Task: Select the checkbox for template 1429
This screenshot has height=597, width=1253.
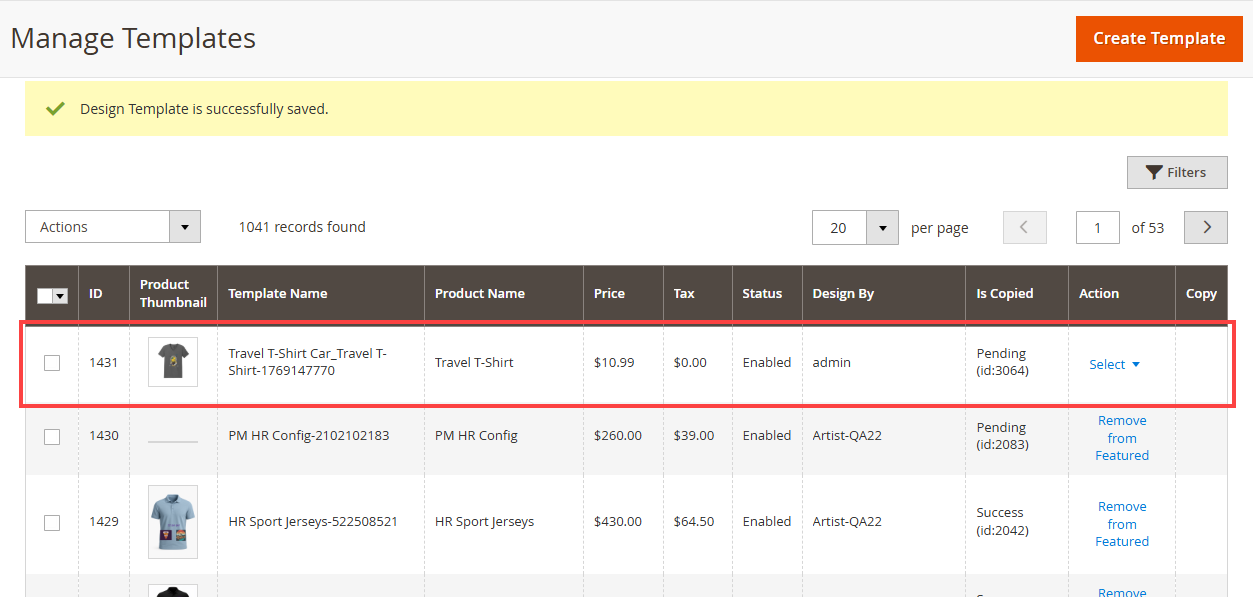Action: (52, 522)
